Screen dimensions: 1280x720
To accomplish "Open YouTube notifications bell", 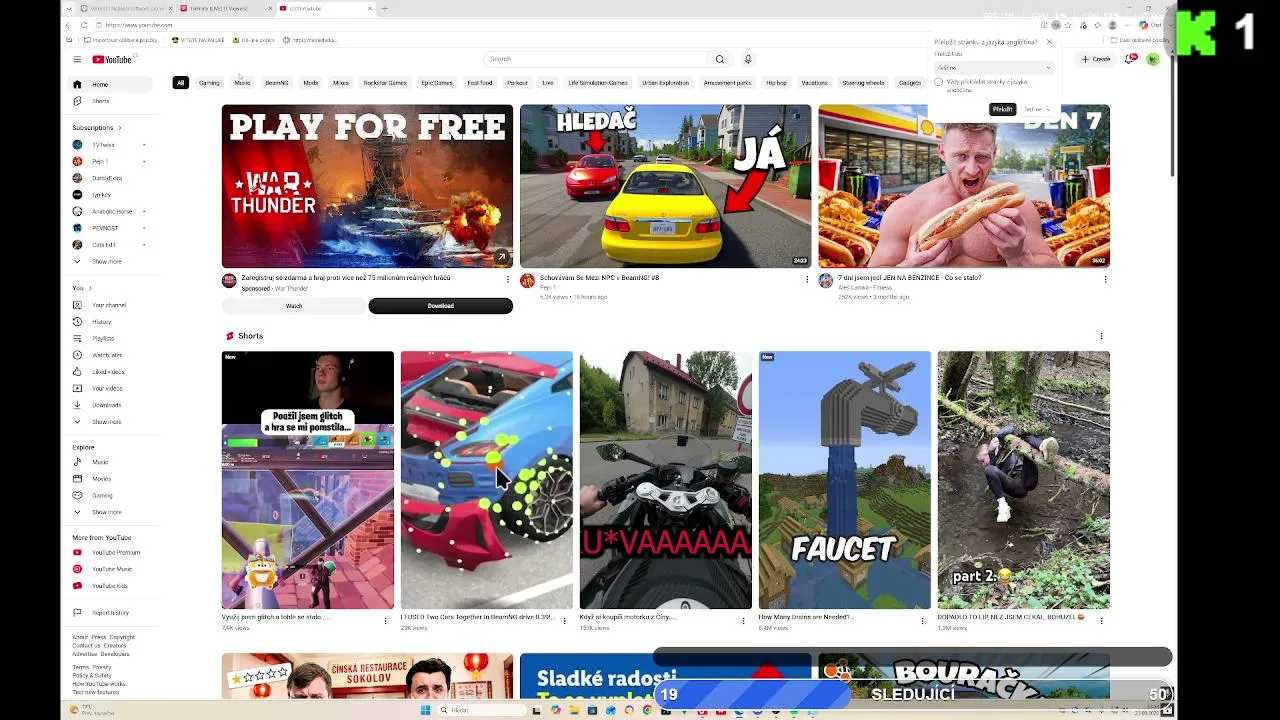I will click(x=1130, y=59).
